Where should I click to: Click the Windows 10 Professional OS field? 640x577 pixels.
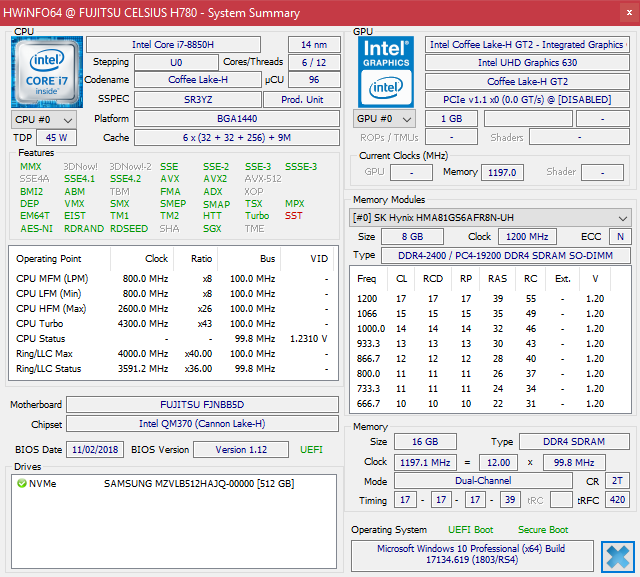[470, 555]
